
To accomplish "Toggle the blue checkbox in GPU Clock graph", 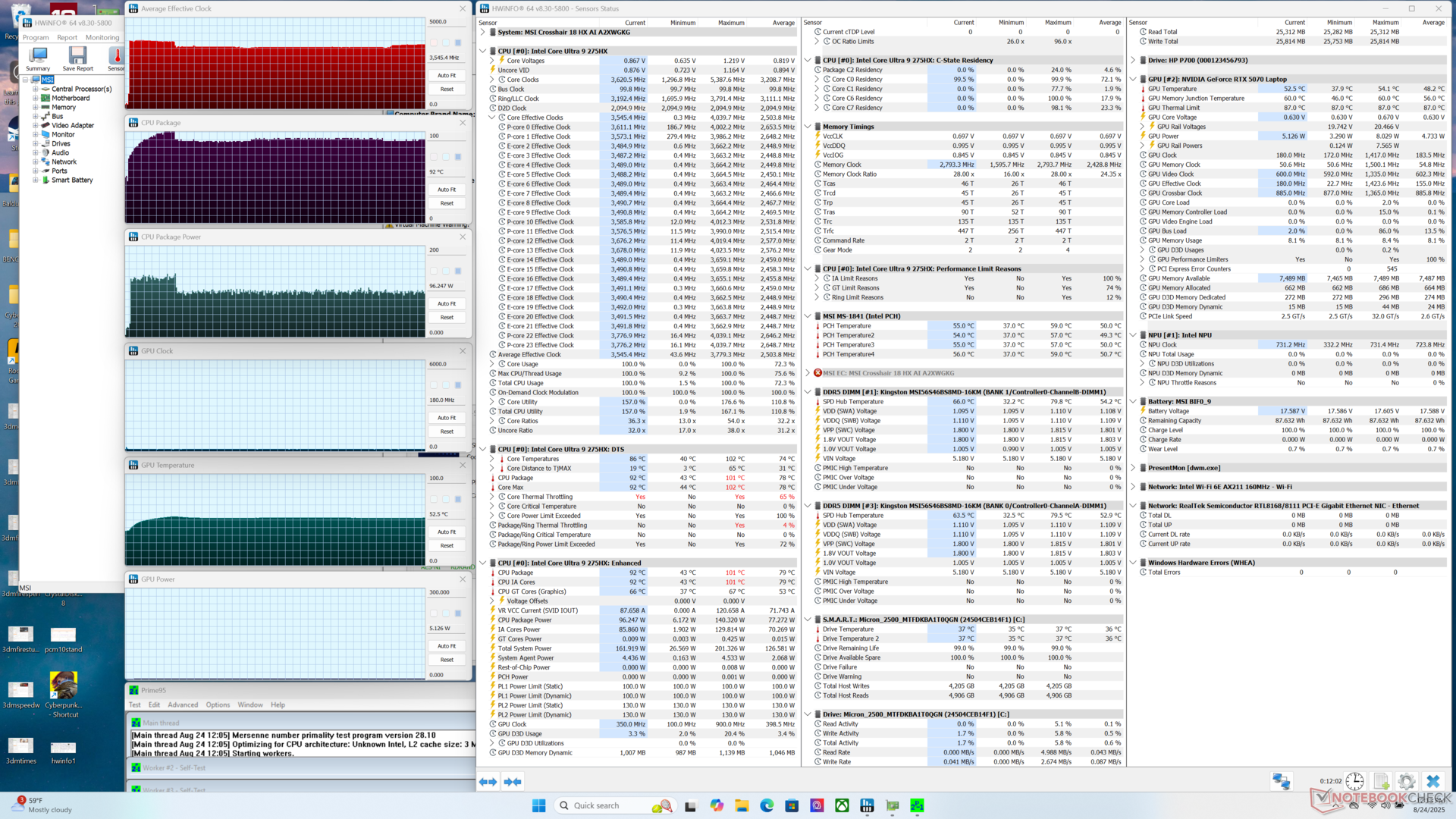I will click(458, 385).
